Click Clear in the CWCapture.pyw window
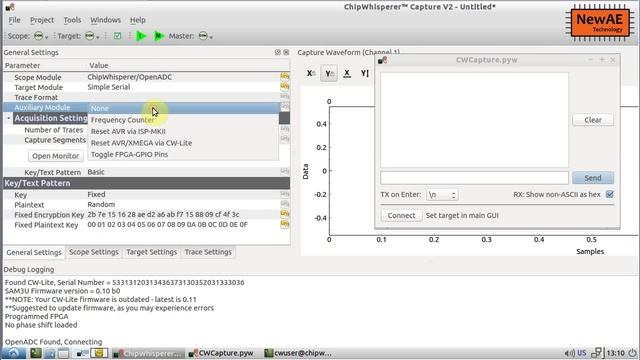This screenshot has height=360, width=640. (593, 120)
